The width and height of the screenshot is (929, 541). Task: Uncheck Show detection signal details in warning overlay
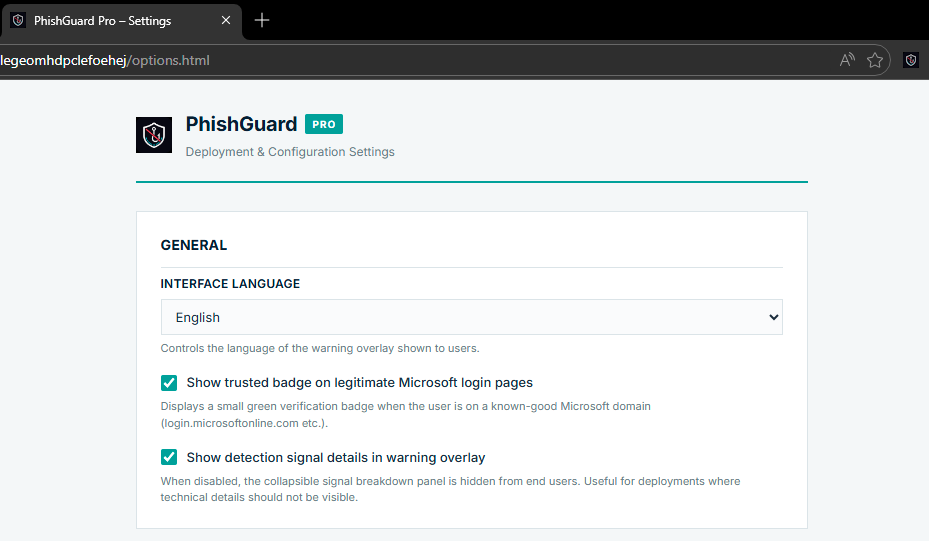click(169, 457)
